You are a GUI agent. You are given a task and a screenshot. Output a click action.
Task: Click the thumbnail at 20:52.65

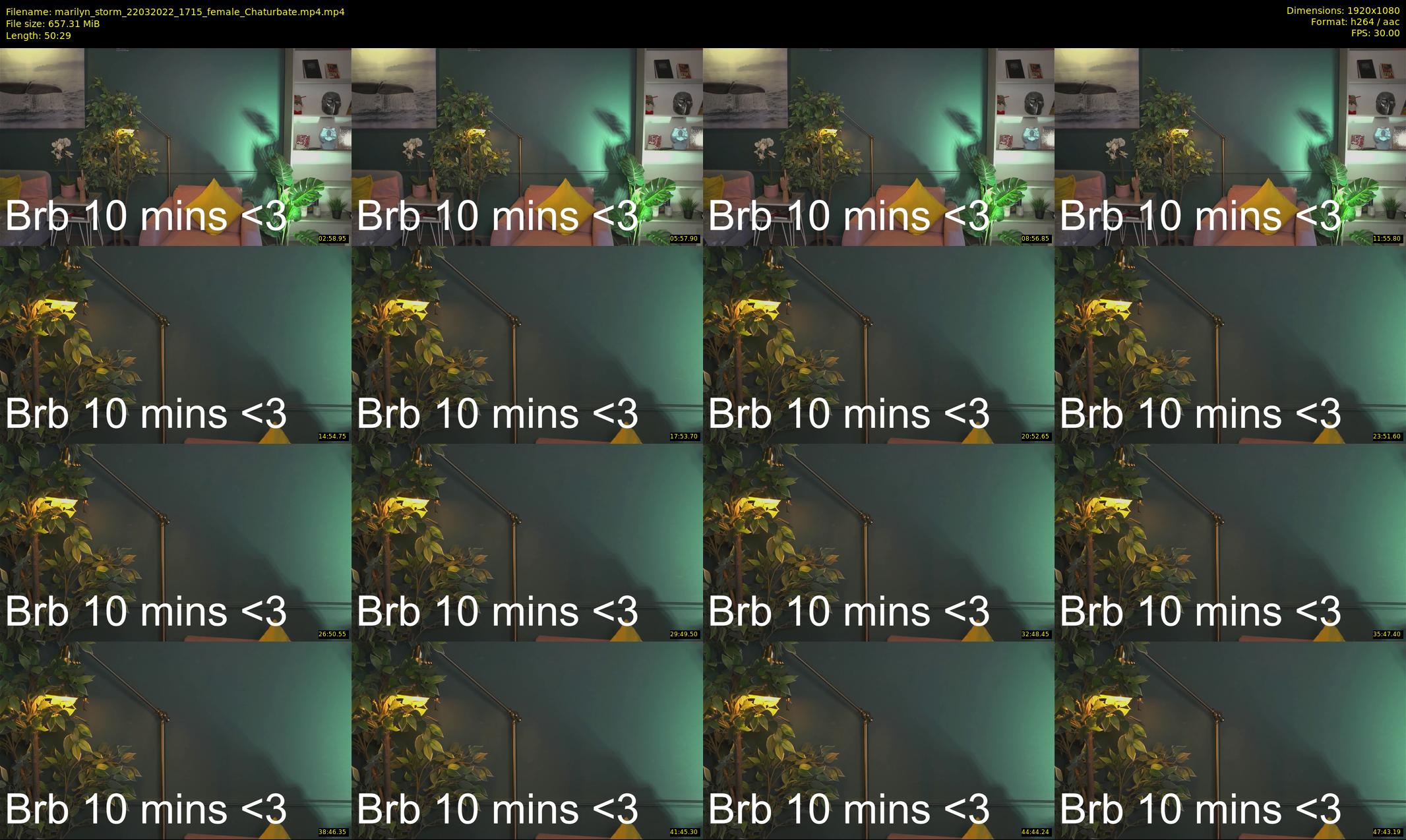click(x=878, y=344)
